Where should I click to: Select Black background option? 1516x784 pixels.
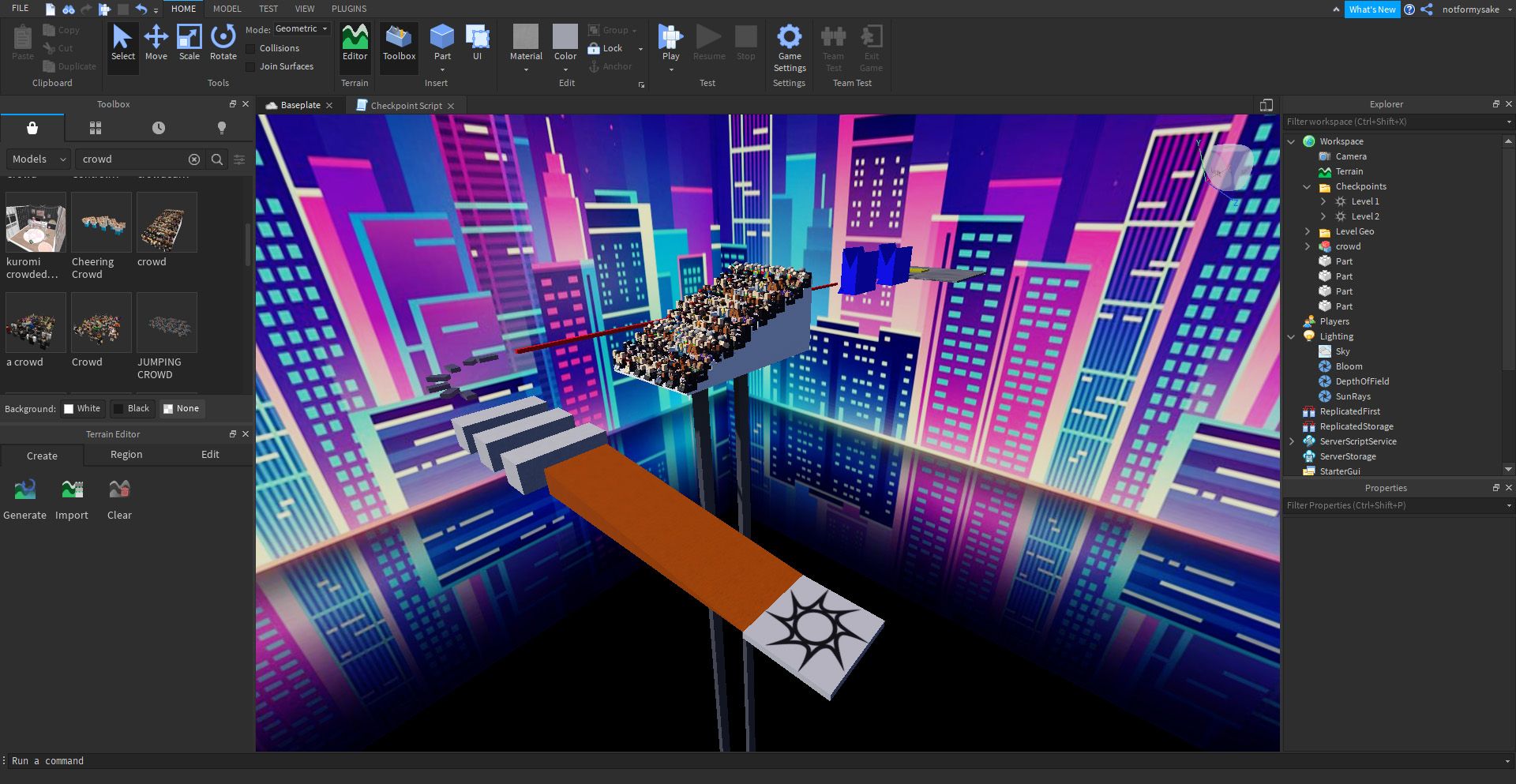pyautogui.click(x=131, y=408)
